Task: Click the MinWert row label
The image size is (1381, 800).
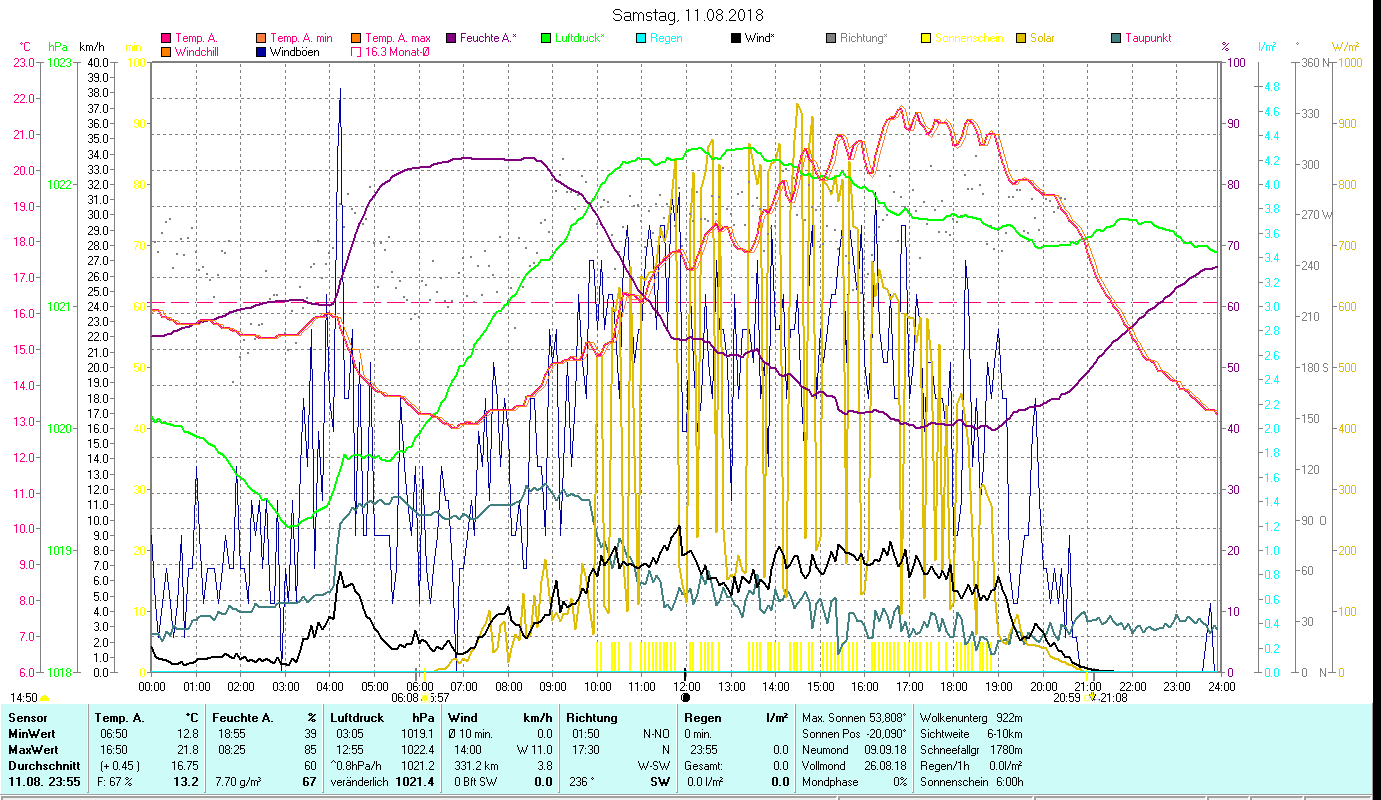Action: (x=32, y=734)
